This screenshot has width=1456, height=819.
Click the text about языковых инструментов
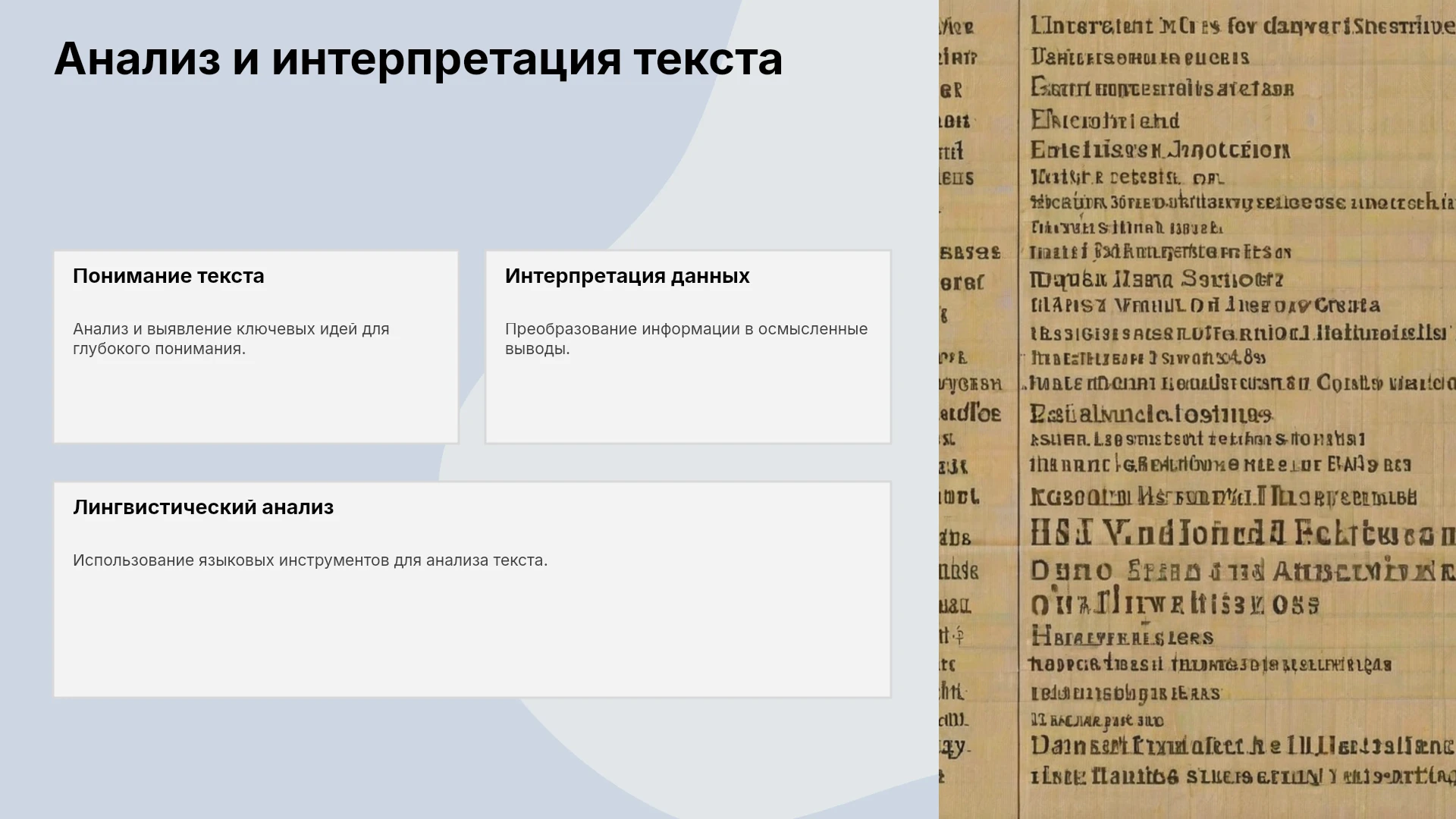[310, 560]
